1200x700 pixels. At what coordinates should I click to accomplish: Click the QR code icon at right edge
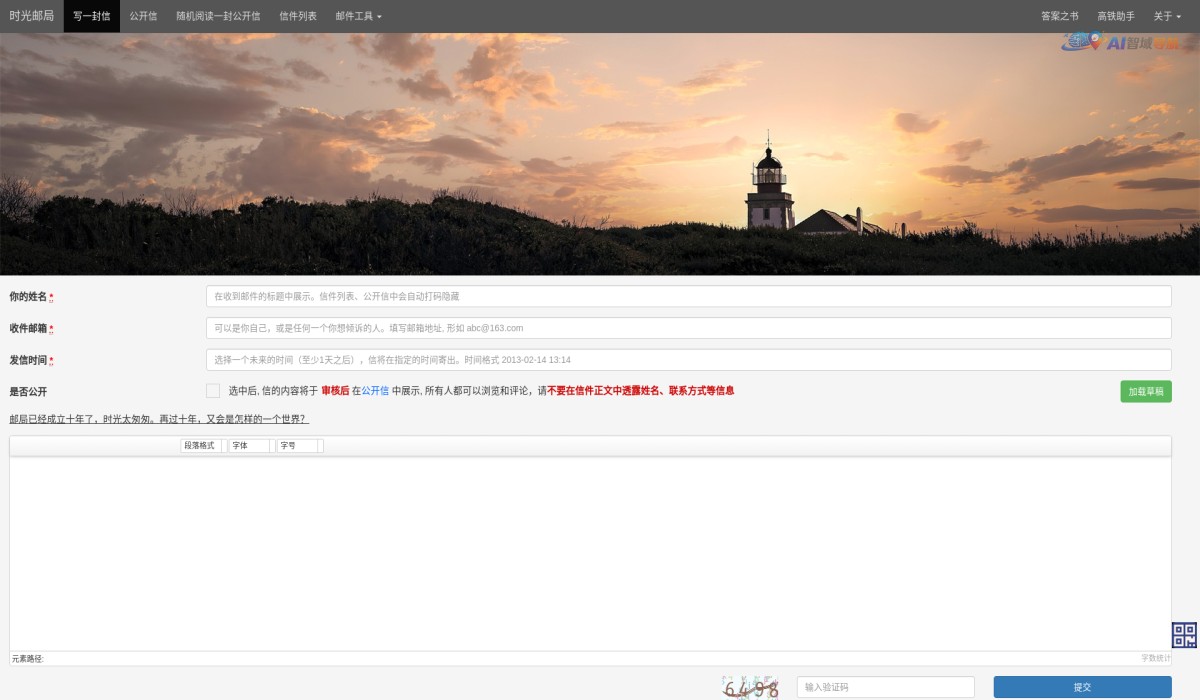click(x=1184, y=635)
